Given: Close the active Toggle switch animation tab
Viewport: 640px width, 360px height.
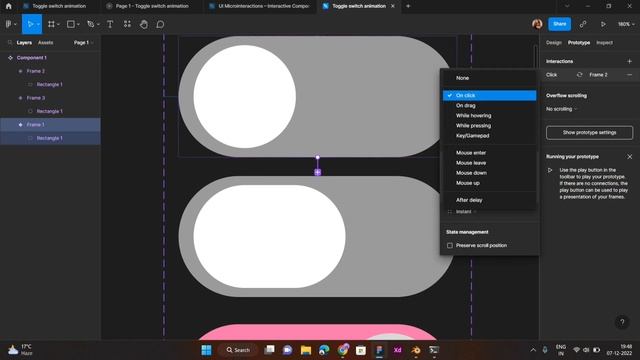Looking at the screenshot, I should tap(393, 6).
